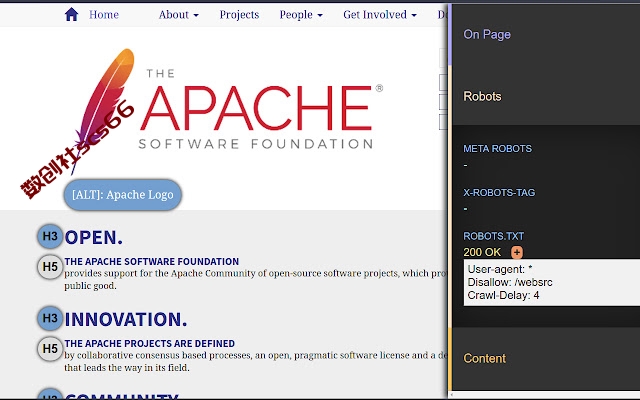Click the 'Crawl-Delay: 4' line
This screenshot has height=400, width=640.
point(503,295)
